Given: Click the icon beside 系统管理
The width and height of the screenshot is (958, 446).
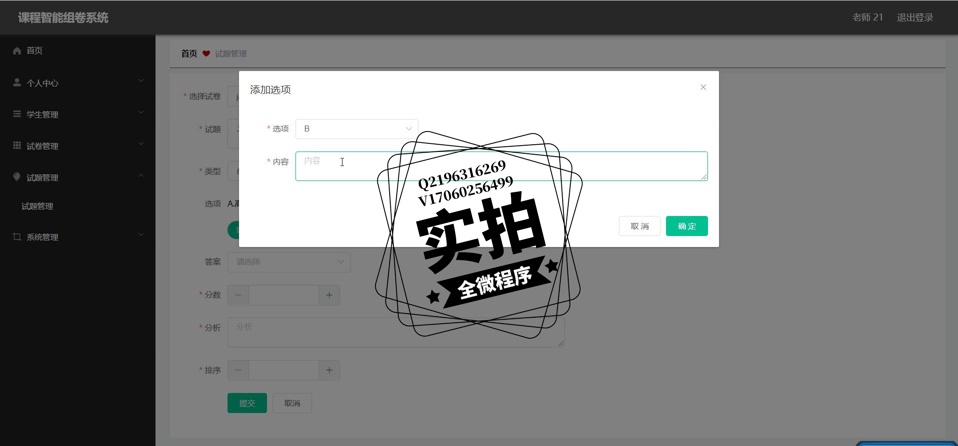Looking at the screenshot, I should pyautogui.click(x=17, y=236).
